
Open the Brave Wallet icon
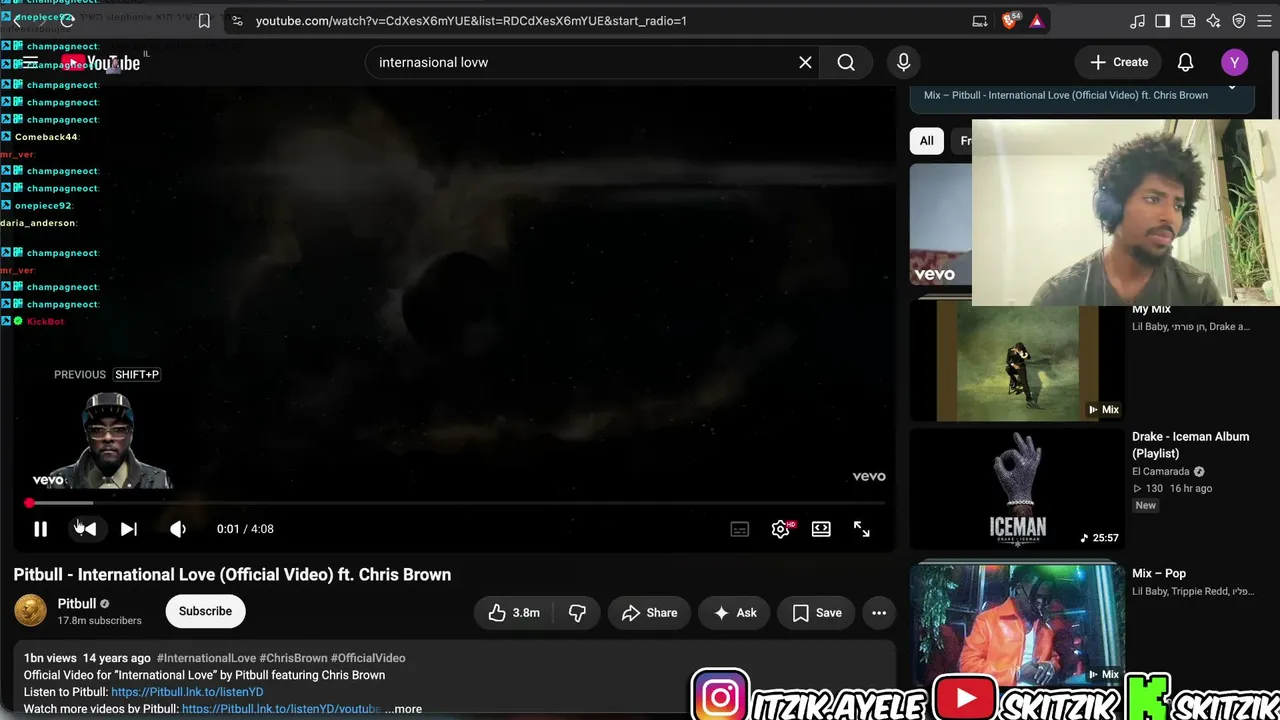pos(1188,21)
